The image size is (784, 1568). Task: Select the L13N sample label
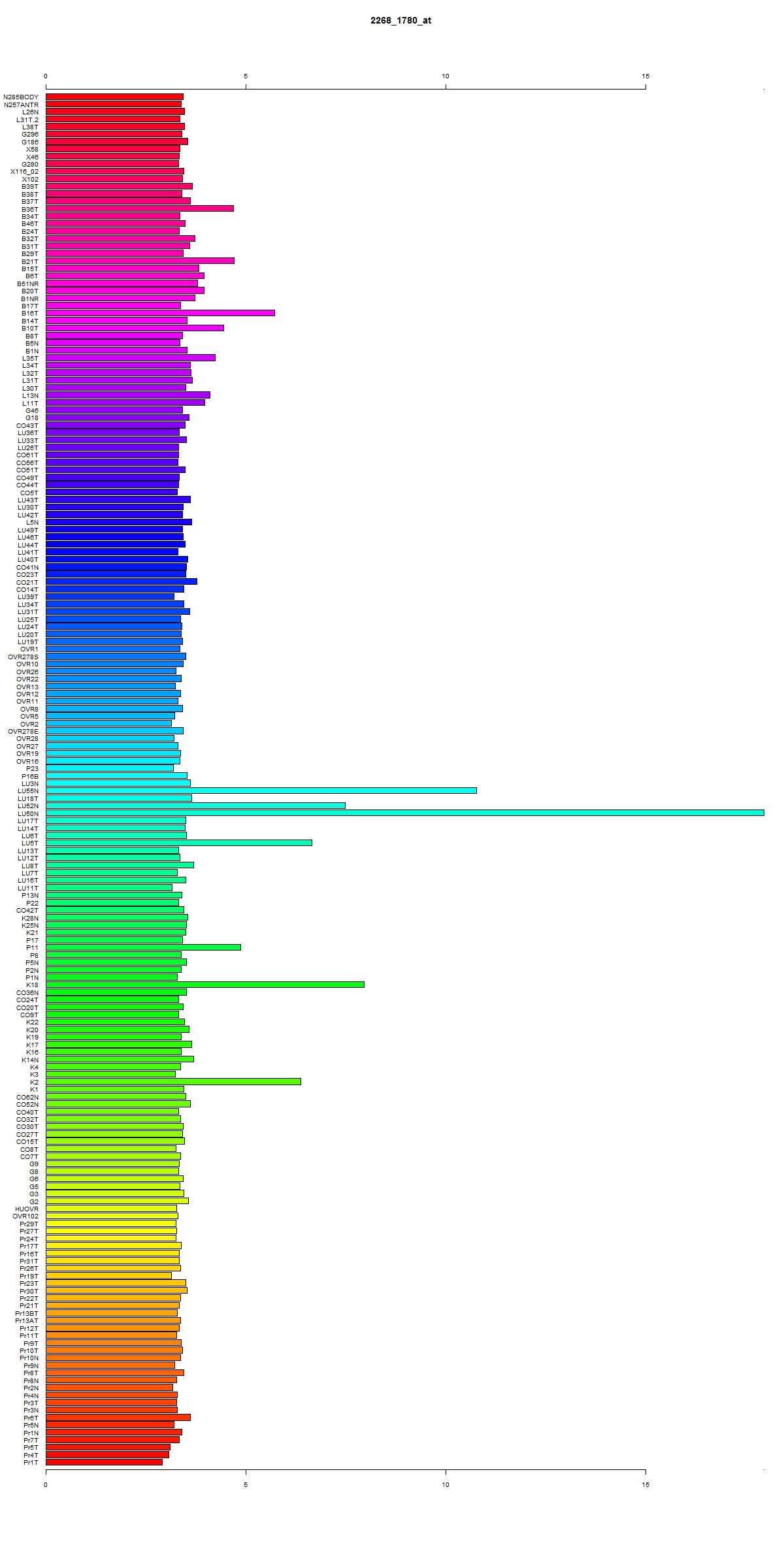click(x=30, y=396)
